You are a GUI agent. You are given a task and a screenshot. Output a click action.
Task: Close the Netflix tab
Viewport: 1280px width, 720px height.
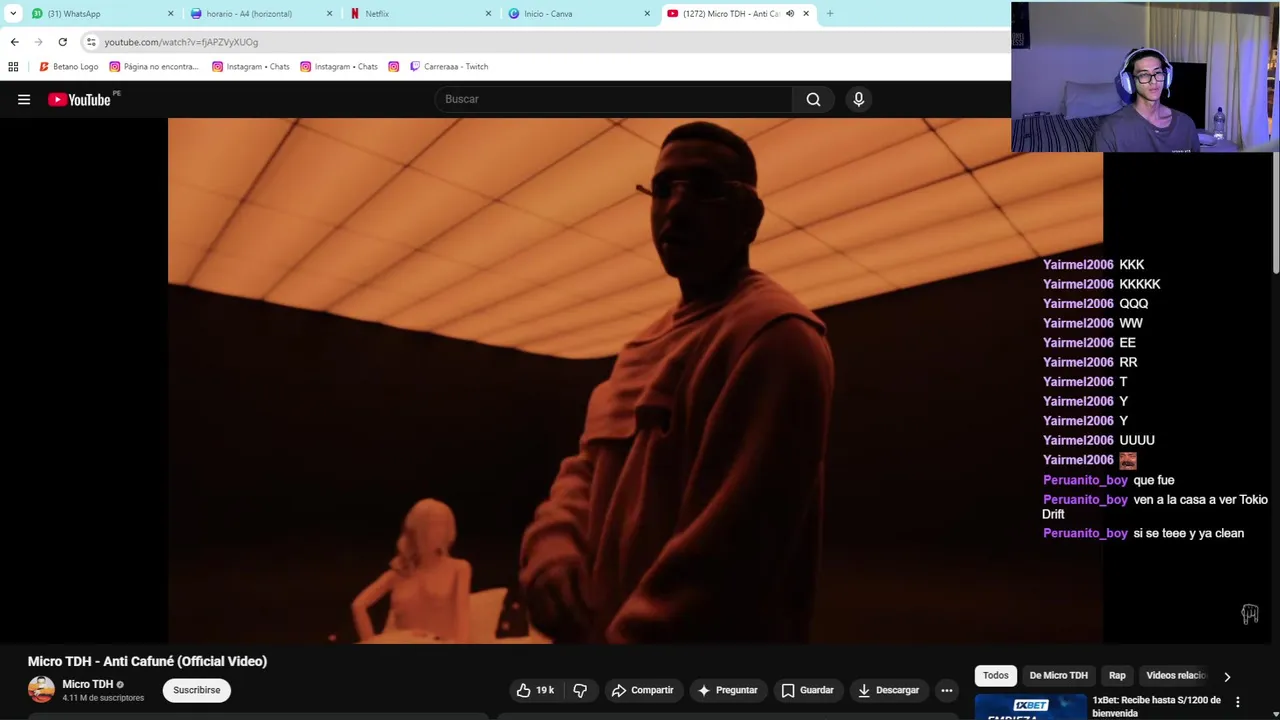coord(488,14)
